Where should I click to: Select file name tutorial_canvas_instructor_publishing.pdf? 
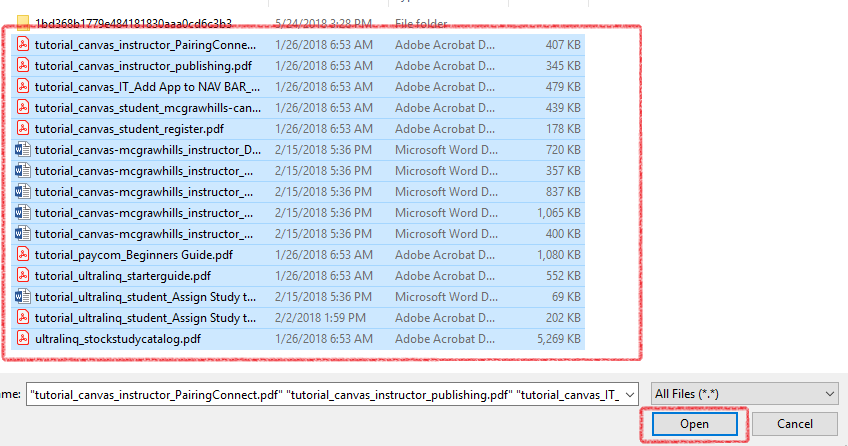click(x=143, y=66)
